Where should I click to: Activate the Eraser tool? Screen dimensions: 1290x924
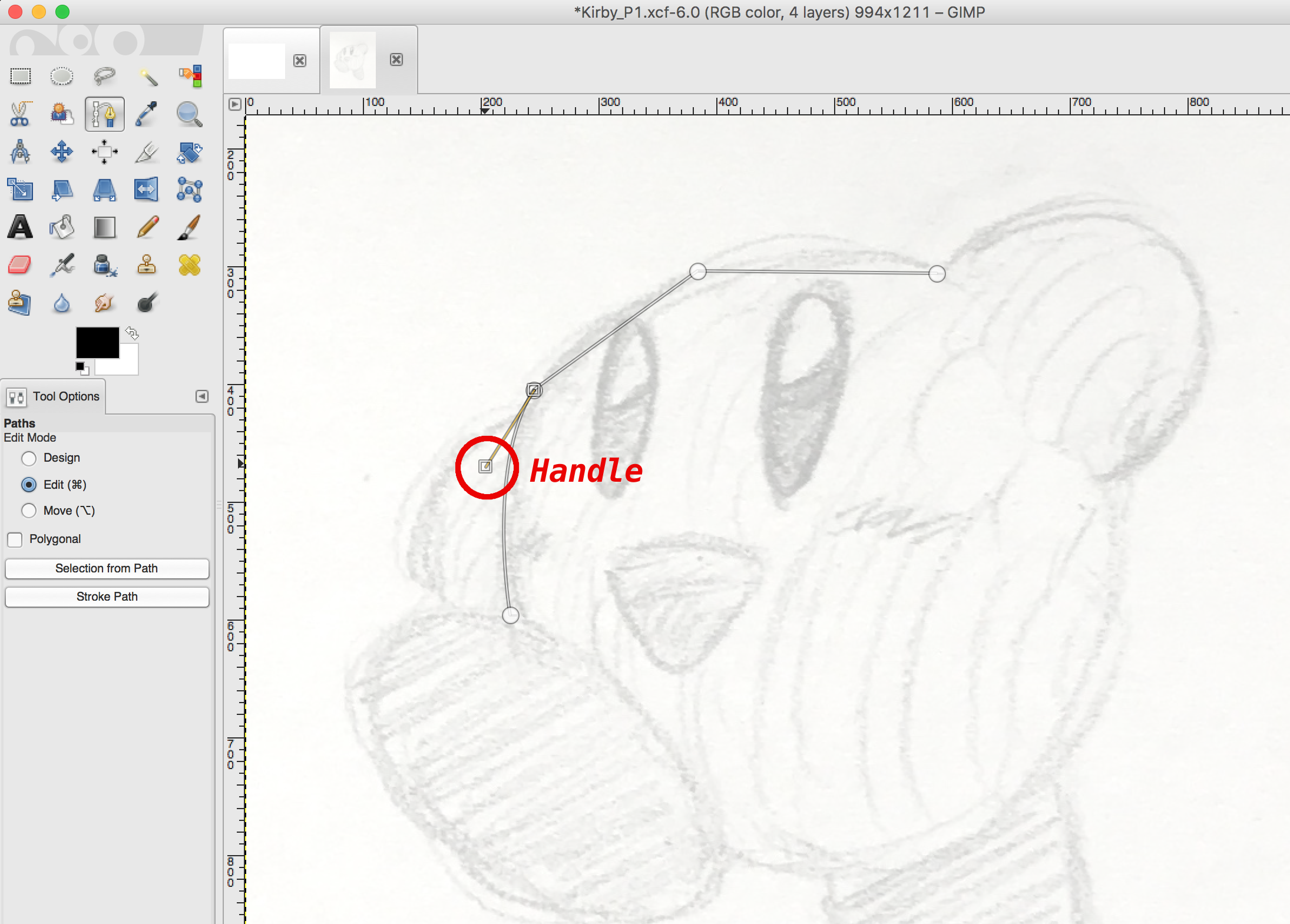pyautogui.click(x=20, y=265)
